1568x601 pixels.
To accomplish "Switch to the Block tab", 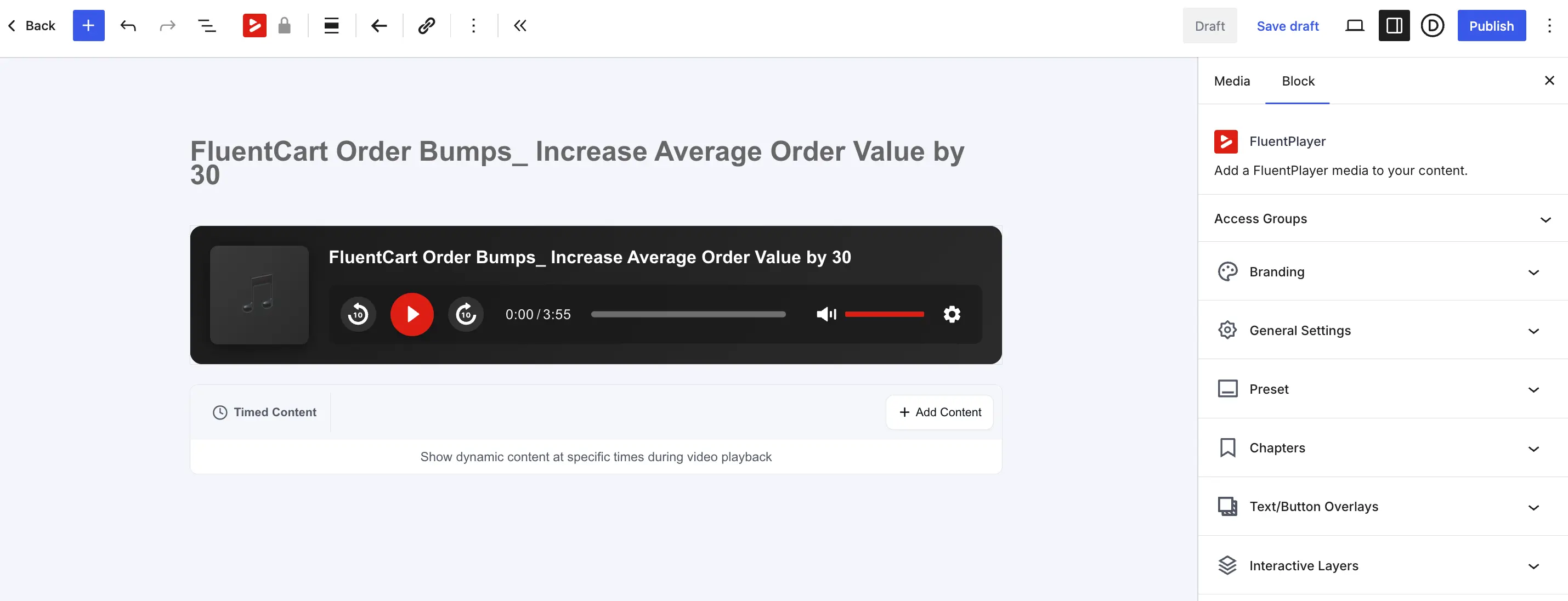I will tap(1298, 81).
